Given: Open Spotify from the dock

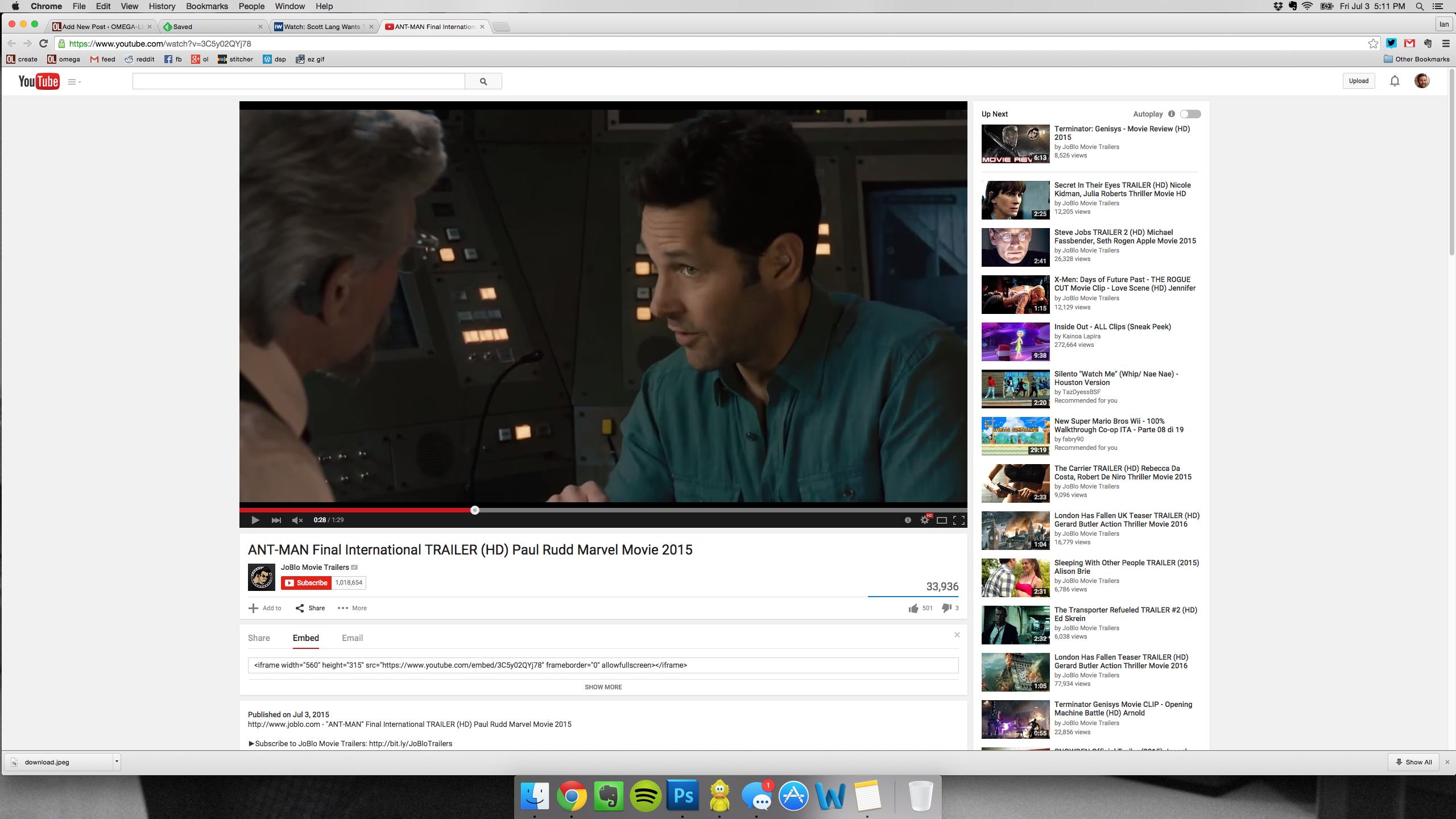Looking at the screenshot, I should [x=646, y=796].
